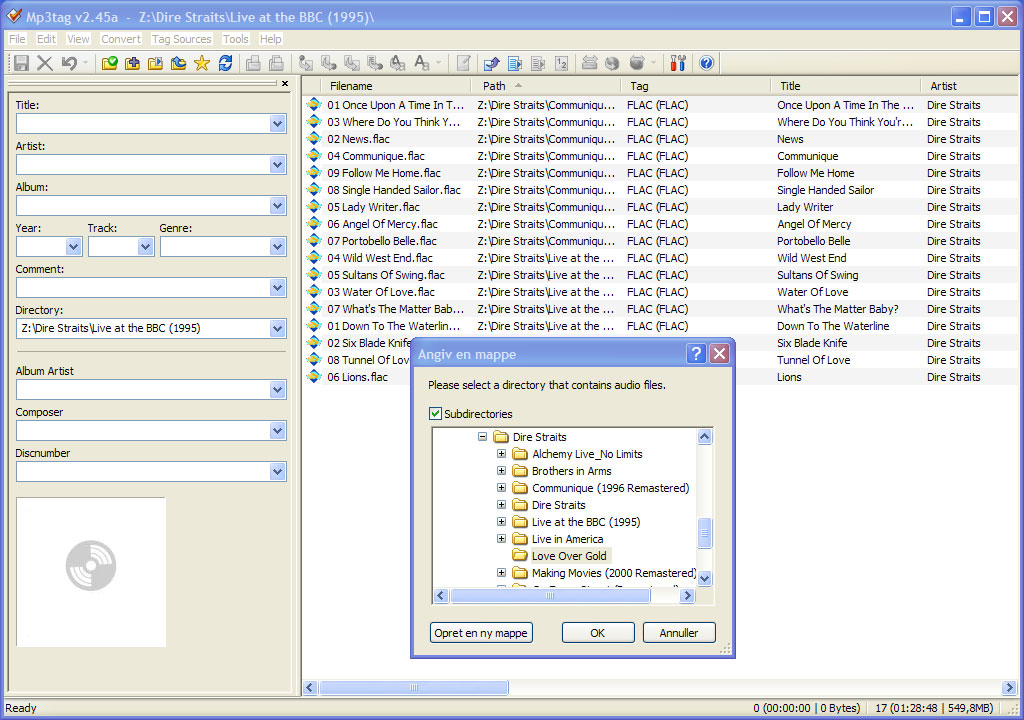Image resolution: width=1024 pixels, height=720 pixels.
Task: Click the dialog's context help question mark button
Action: pyautogui.click(x=696, y=353)
